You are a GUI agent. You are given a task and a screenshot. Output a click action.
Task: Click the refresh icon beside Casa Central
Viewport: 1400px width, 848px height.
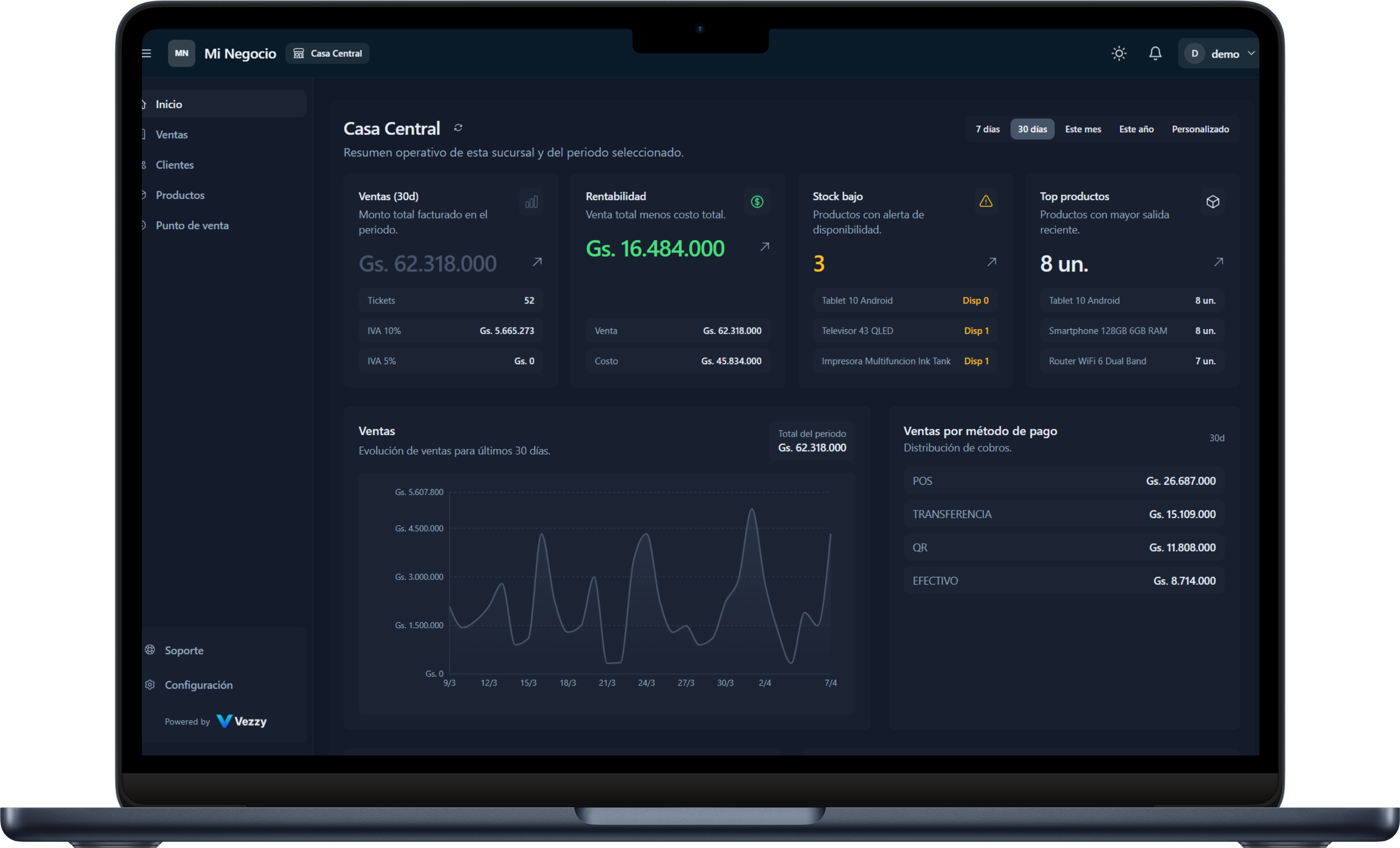coord(458,128)
